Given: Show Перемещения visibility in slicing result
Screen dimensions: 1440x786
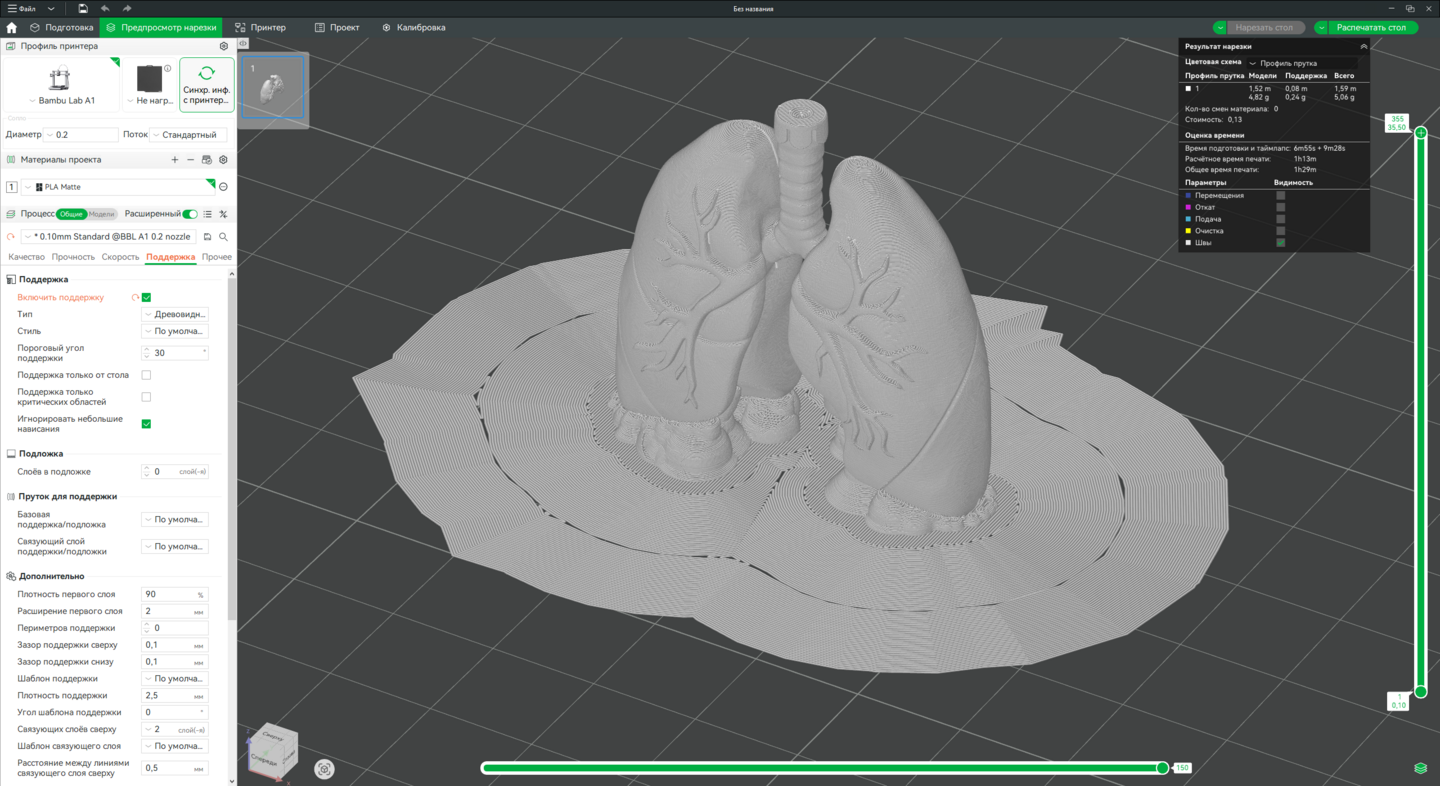Looking at the screenshot, I should [x=1280, y=196].
